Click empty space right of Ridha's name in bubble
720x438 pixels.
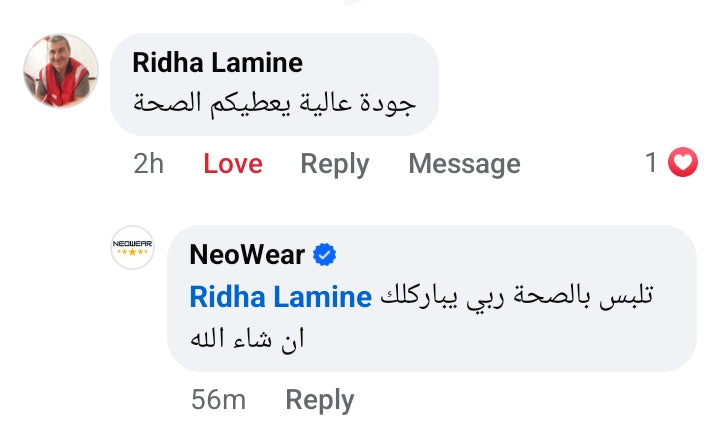[x=370, y=64]
